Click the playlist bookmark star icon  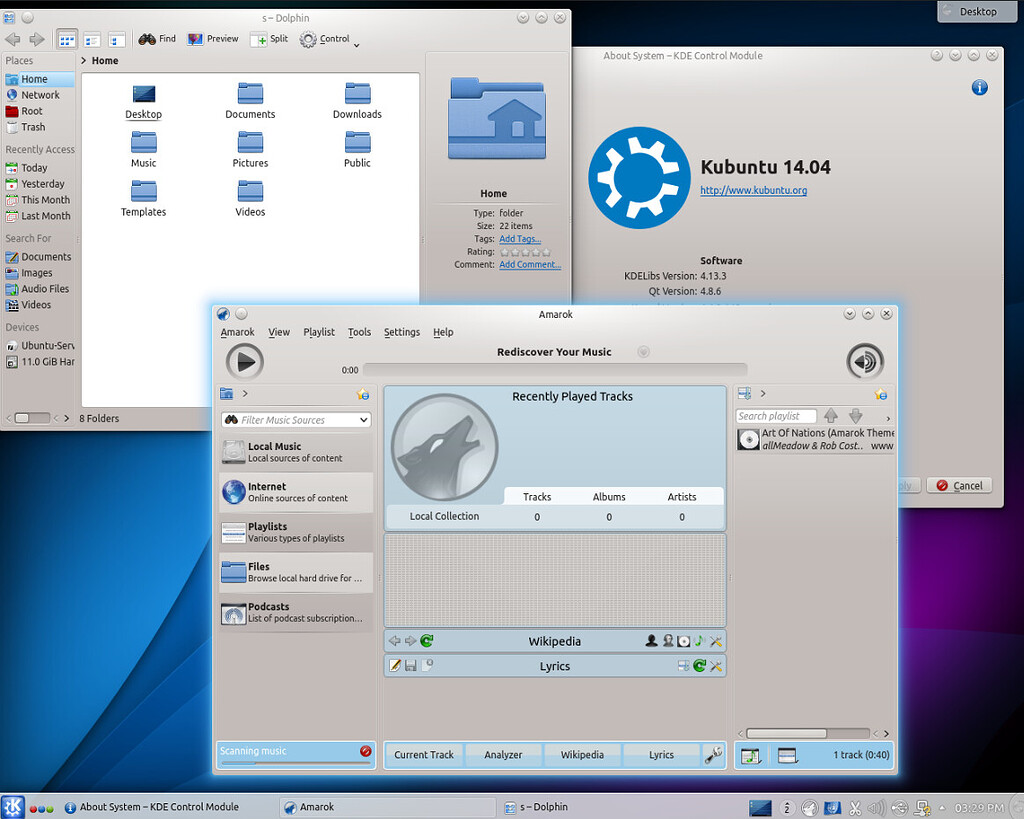[x=881, y=394]
